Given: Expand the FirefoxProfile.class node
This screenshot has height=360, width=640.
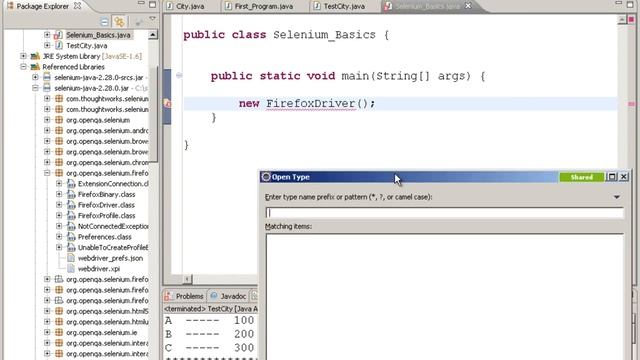Looking at the screenshot, I should tap(59, 215).
